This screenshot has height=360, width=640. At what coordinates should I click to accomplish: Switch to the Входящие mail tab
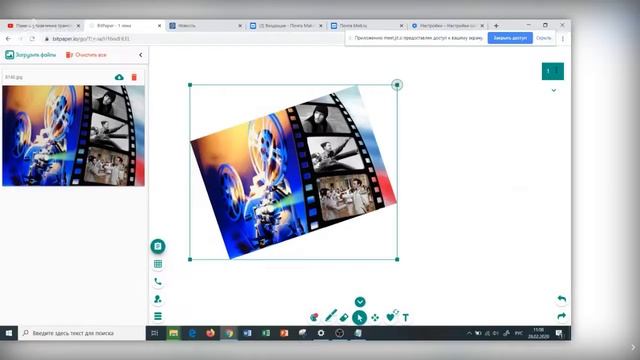(287, 26)
